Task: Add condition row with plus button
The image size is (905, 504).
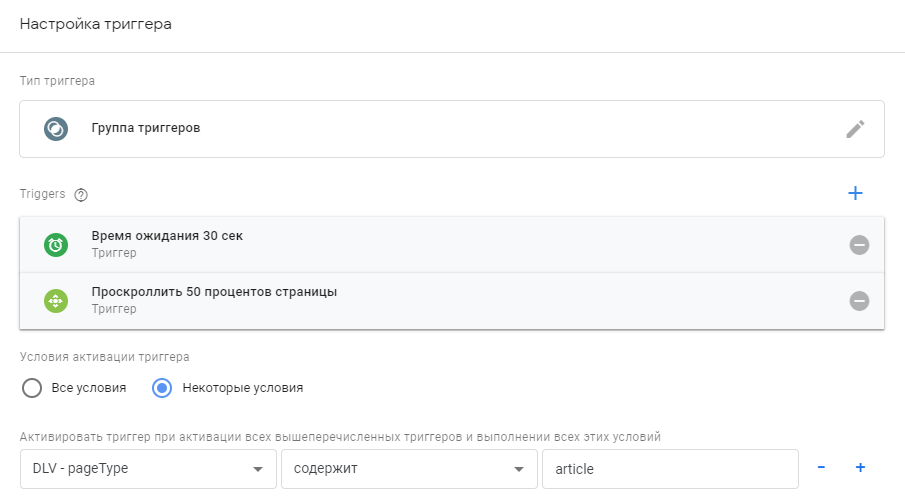Action: (859, 467)
